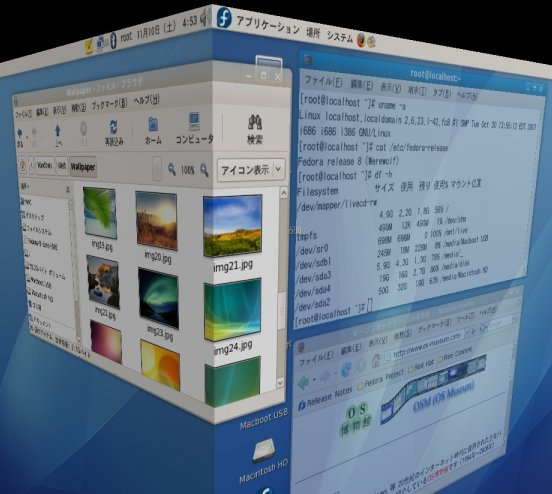Select the img23.jpg aurora thumbnail
Viewport: 552px width, 494px height.
(x=158, y=298)
